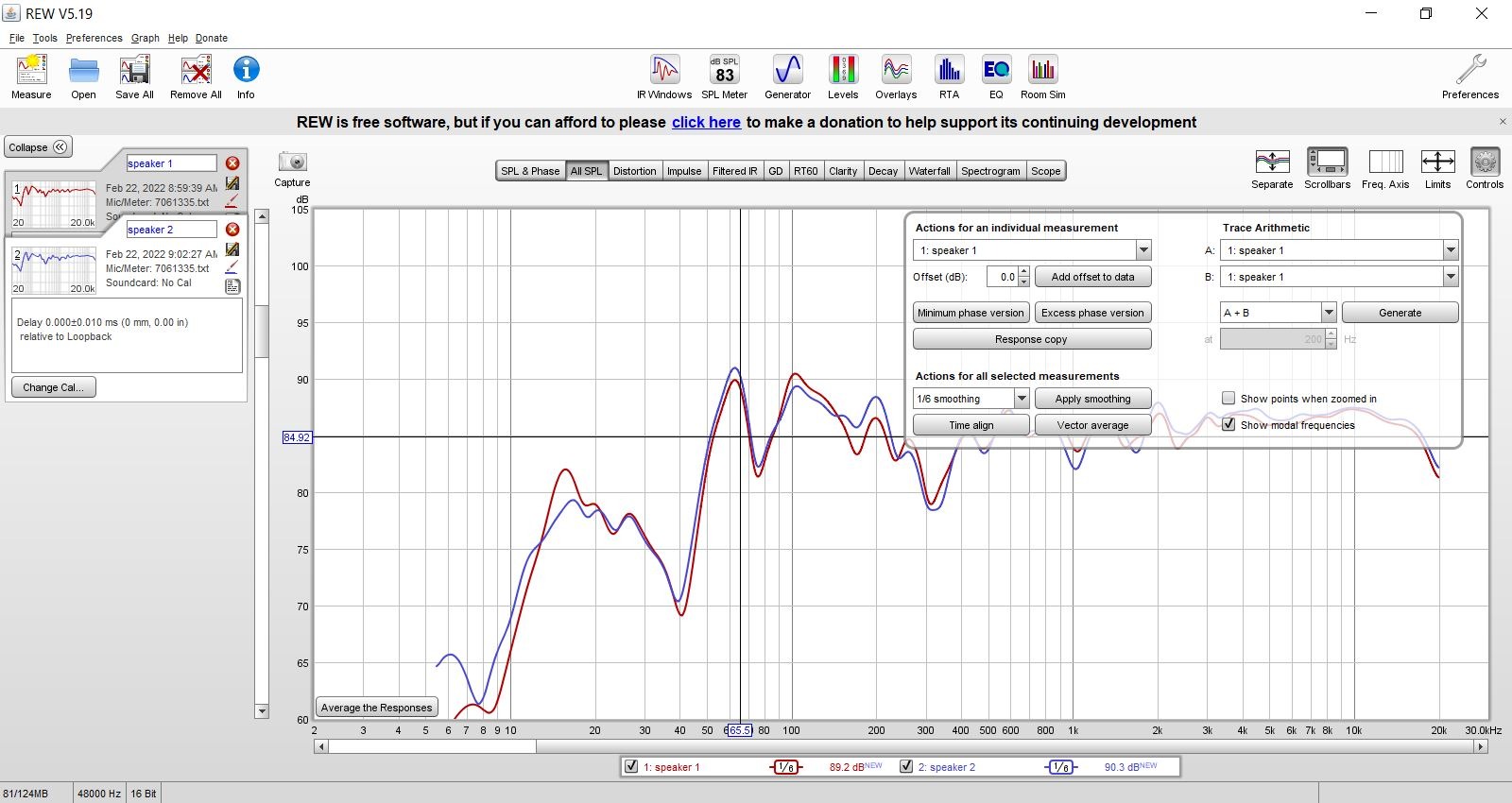The width and height of the screenshot is (1512, 803).
Task: Remove speaker 2 measurement with red X
Action: tap(232, 230)
